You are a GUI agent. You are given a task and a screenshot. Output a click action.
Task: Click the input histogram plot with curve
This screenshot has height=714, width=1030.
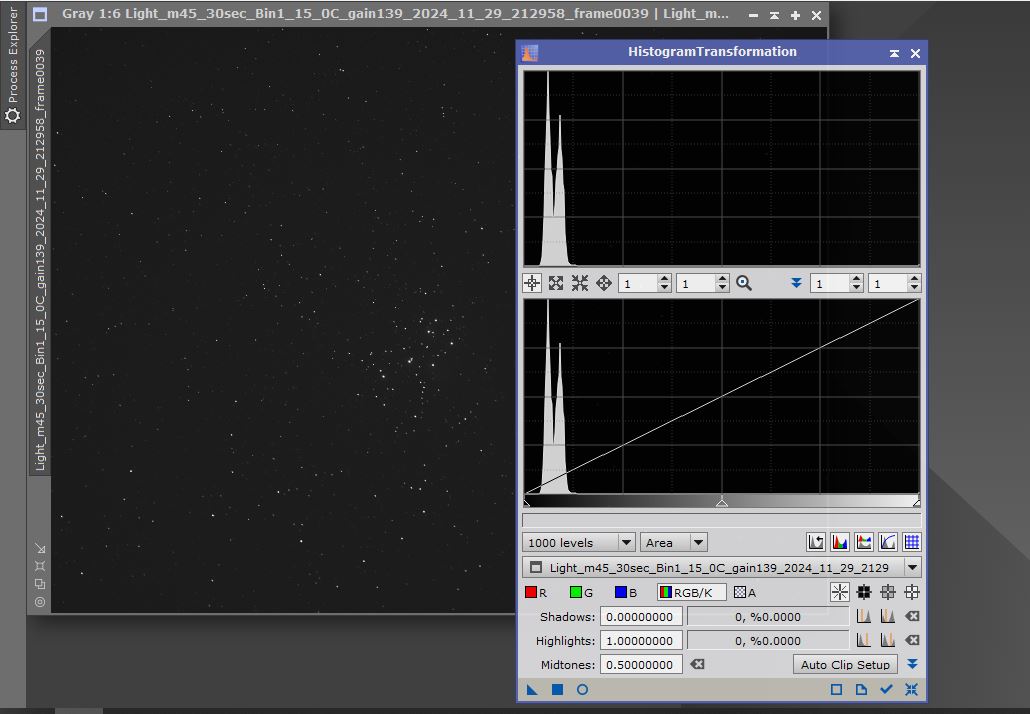pos(721,396)
